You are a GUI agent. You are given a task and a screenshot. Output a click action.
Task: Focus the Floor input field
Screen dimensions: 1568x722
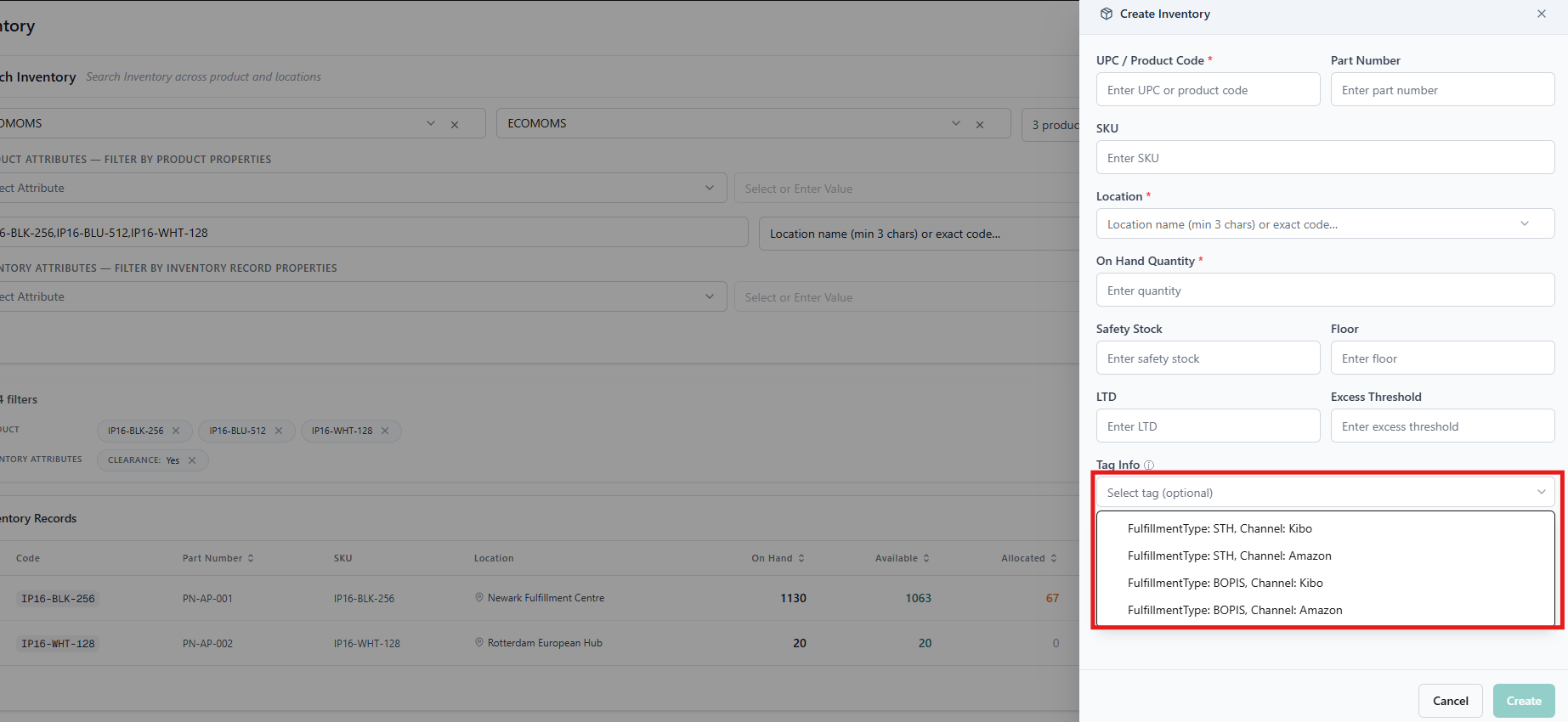[x=1442, y=358]
